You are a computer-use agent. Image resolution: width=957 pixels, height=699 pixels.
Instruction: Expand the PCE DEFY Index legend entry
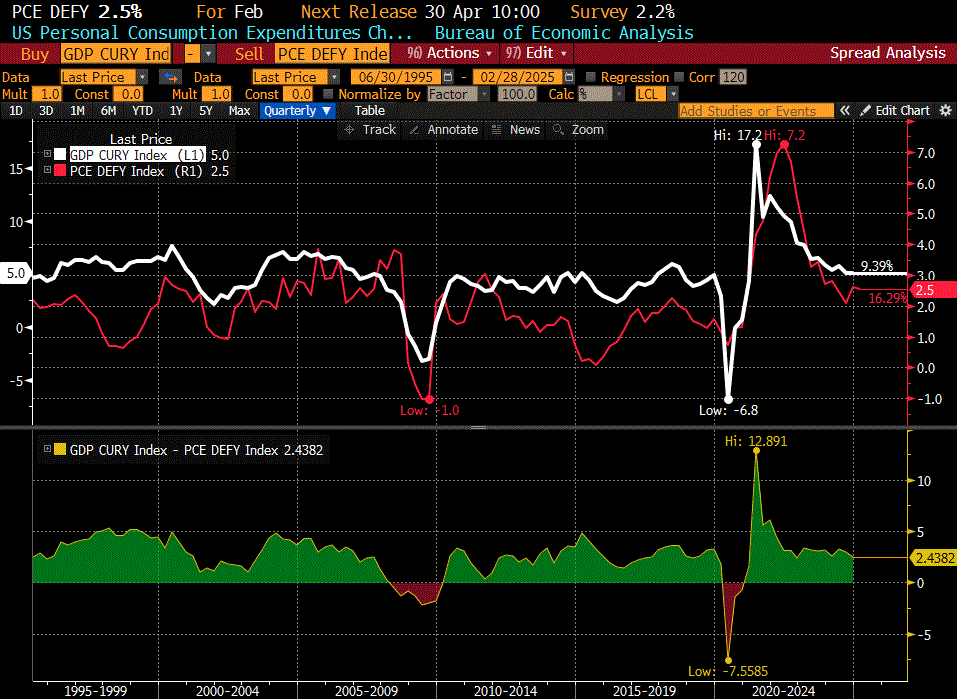47,170
